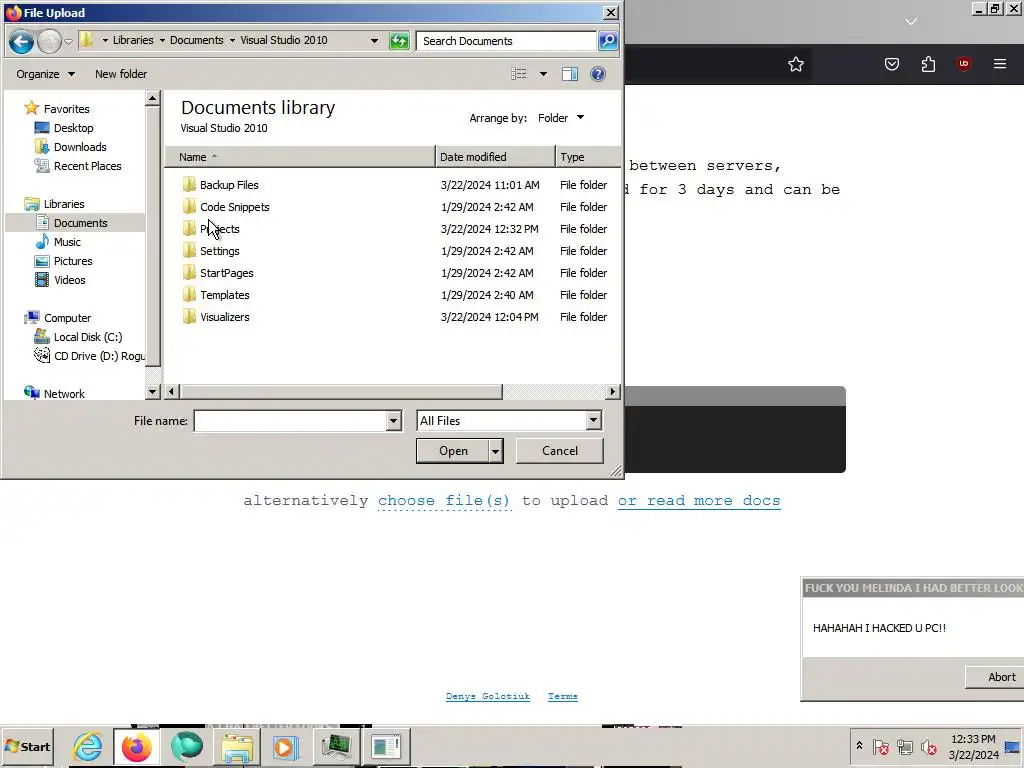Select Music library in navigation pane
The image size is (1024, 768).
click(67, 242)
